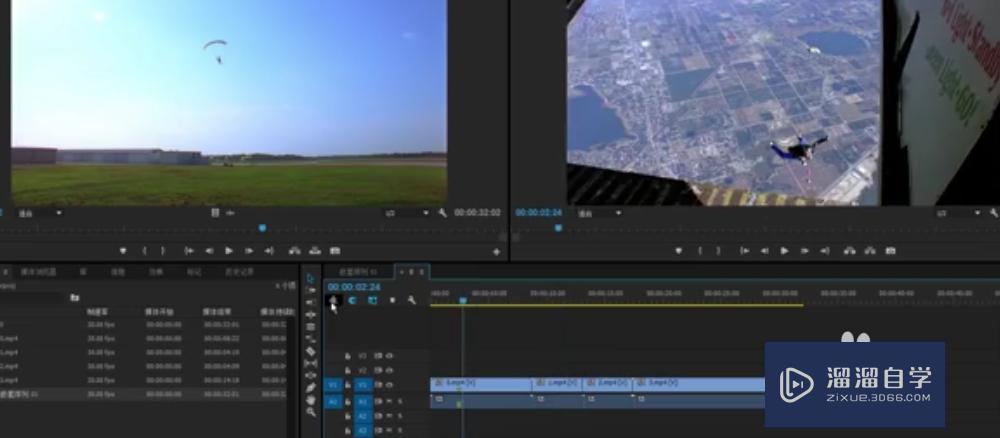Click Overwrite button in Source monitor

click(314, 251)
